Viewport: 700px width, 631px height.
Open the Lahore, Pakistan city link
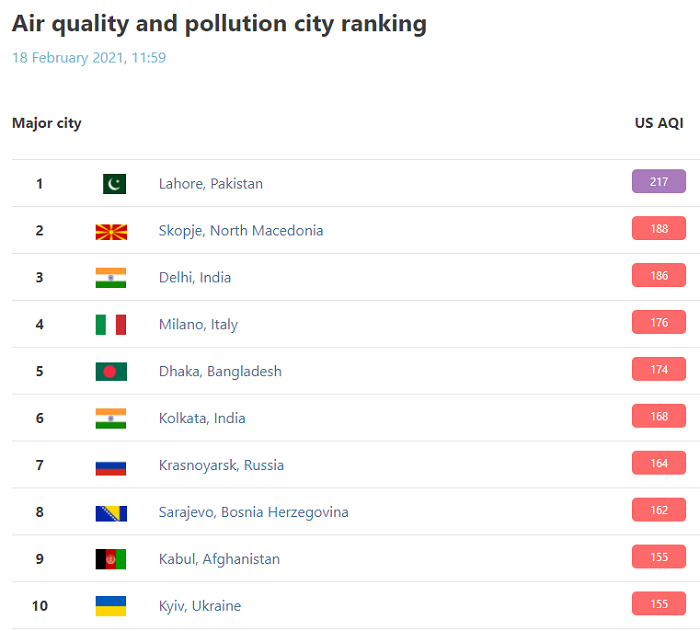click(x=211, y=184)
